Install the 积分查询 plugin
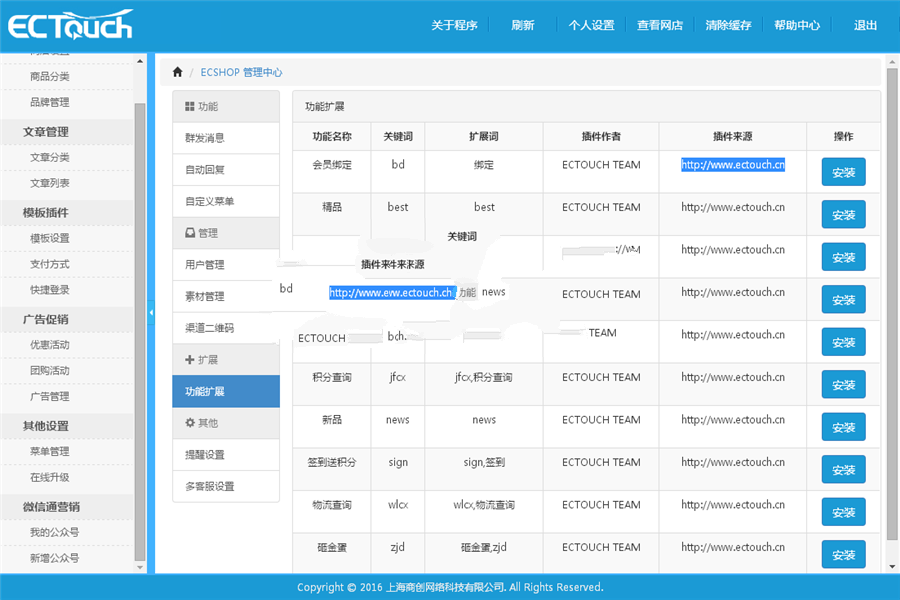This screenshot has width=900, height=600. [843, 385]
